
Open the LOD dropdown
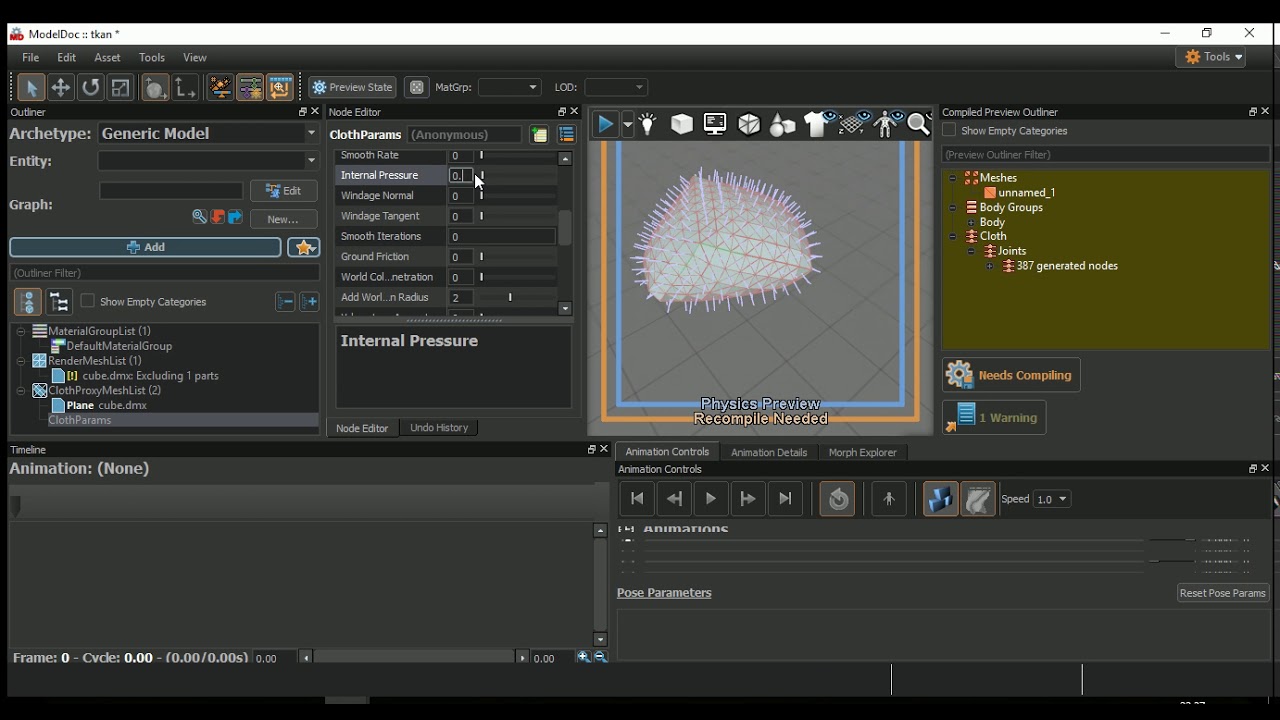(x=616, y=88)
